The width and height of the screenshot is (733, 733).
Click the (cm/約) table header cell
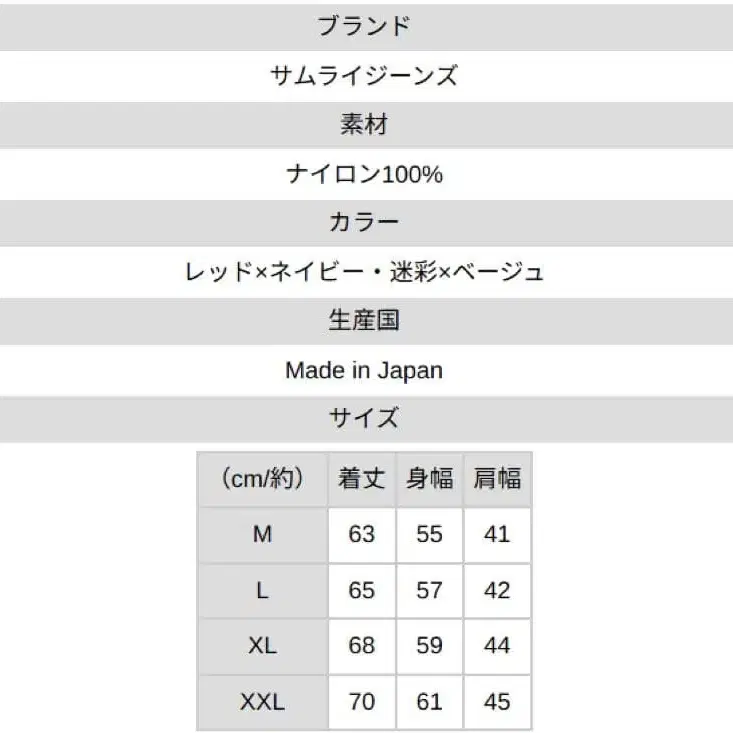262,479
